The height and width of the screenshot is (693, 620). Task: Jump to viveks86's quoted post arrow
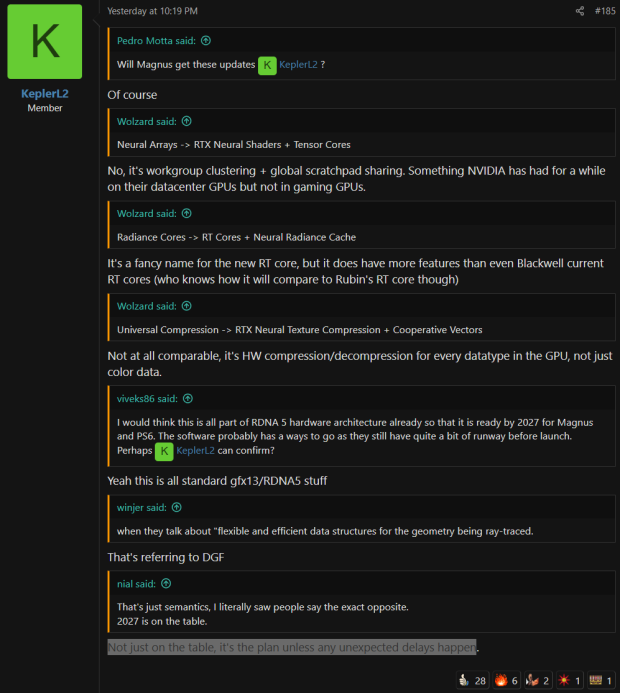click(x=188, y=399)
